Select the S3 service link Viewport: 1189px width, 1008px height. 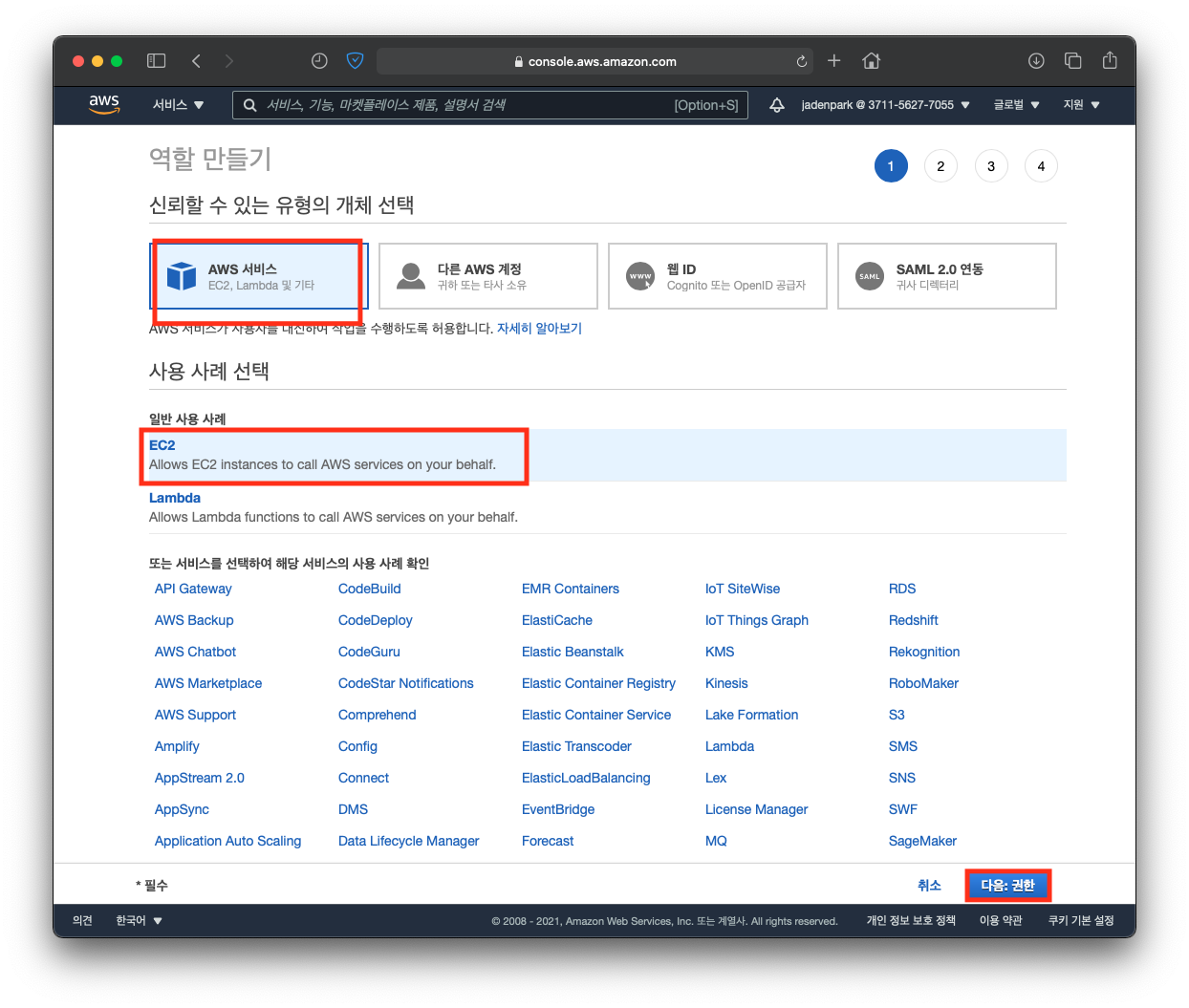click(897, 715)
